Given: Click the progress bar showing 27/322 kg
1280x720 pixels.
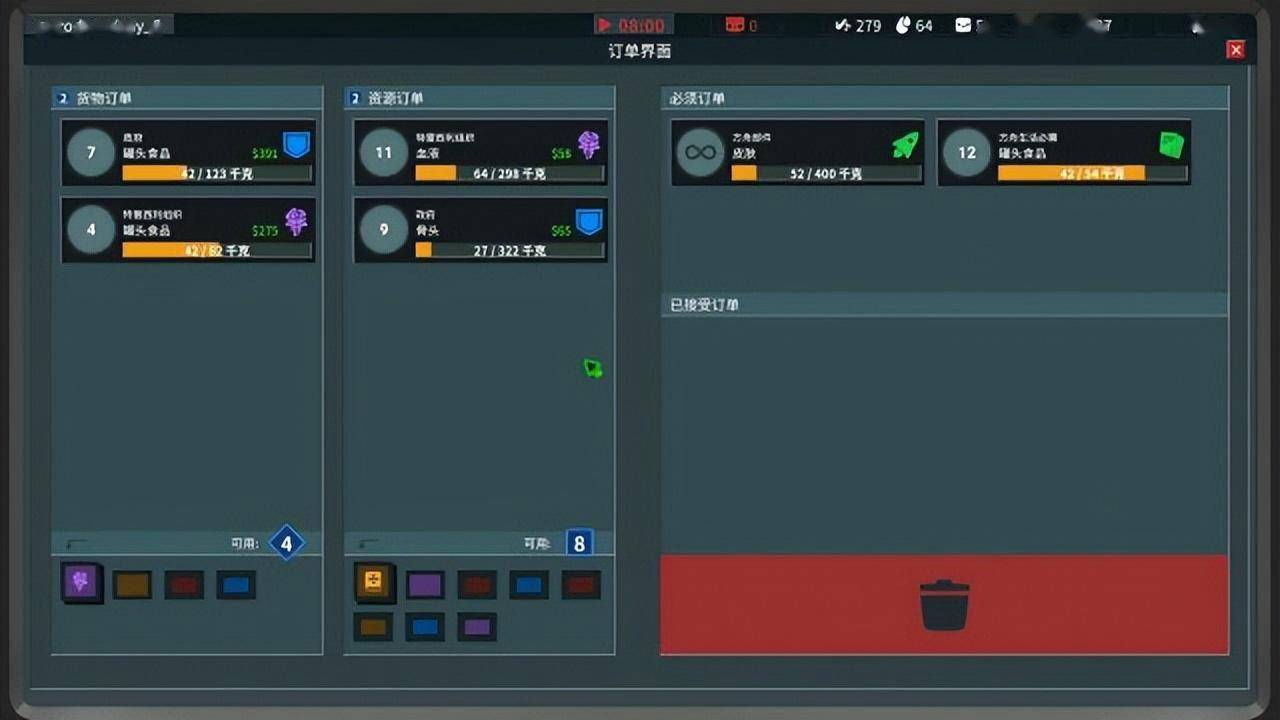Looking at the screenshot, I should tap(509, 250).
